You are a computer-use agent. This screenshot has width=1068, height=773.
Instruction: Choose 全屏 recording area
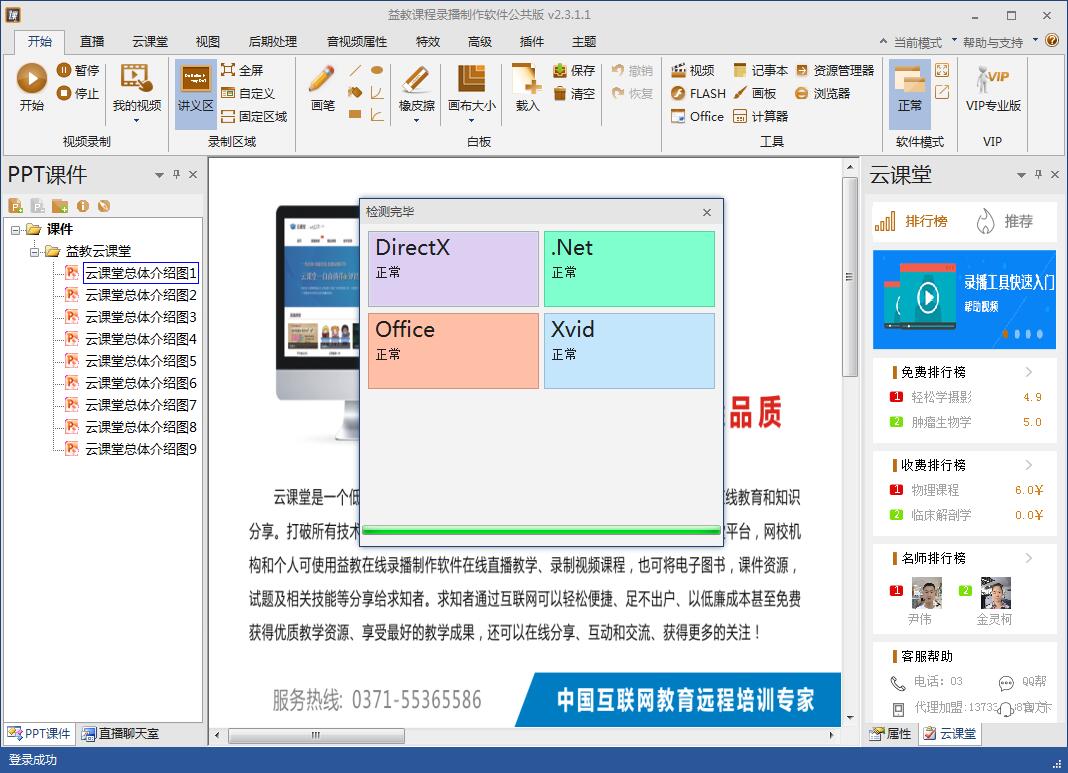coord(242,70)
